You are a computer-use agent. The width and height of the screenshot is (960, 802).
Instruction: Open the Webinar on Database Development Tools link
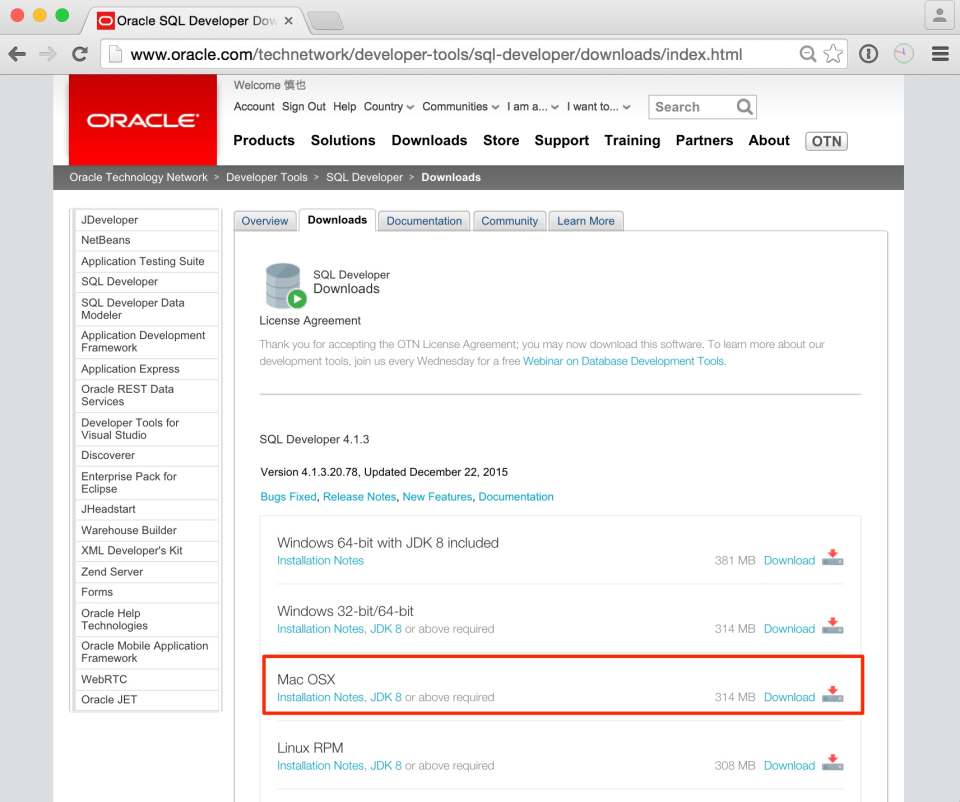pyautogui.click(x=624, y=361)
